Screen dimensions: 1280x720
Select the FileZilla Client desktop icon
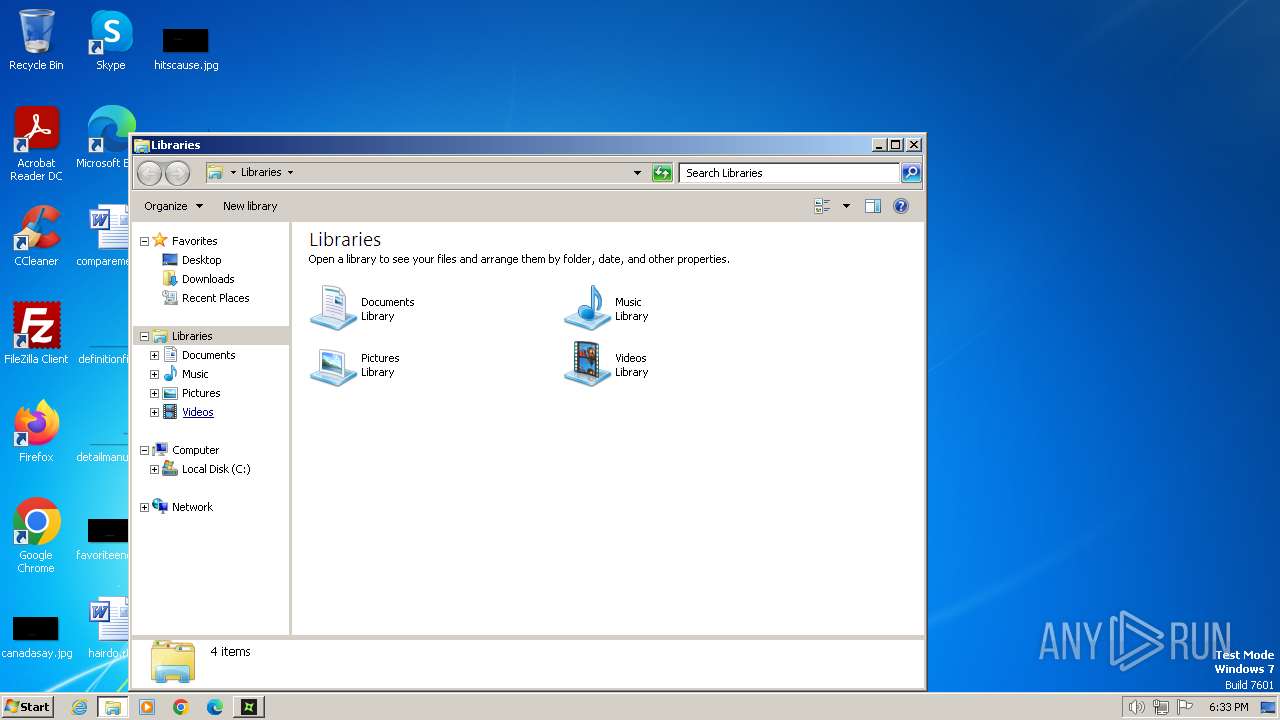36,334
